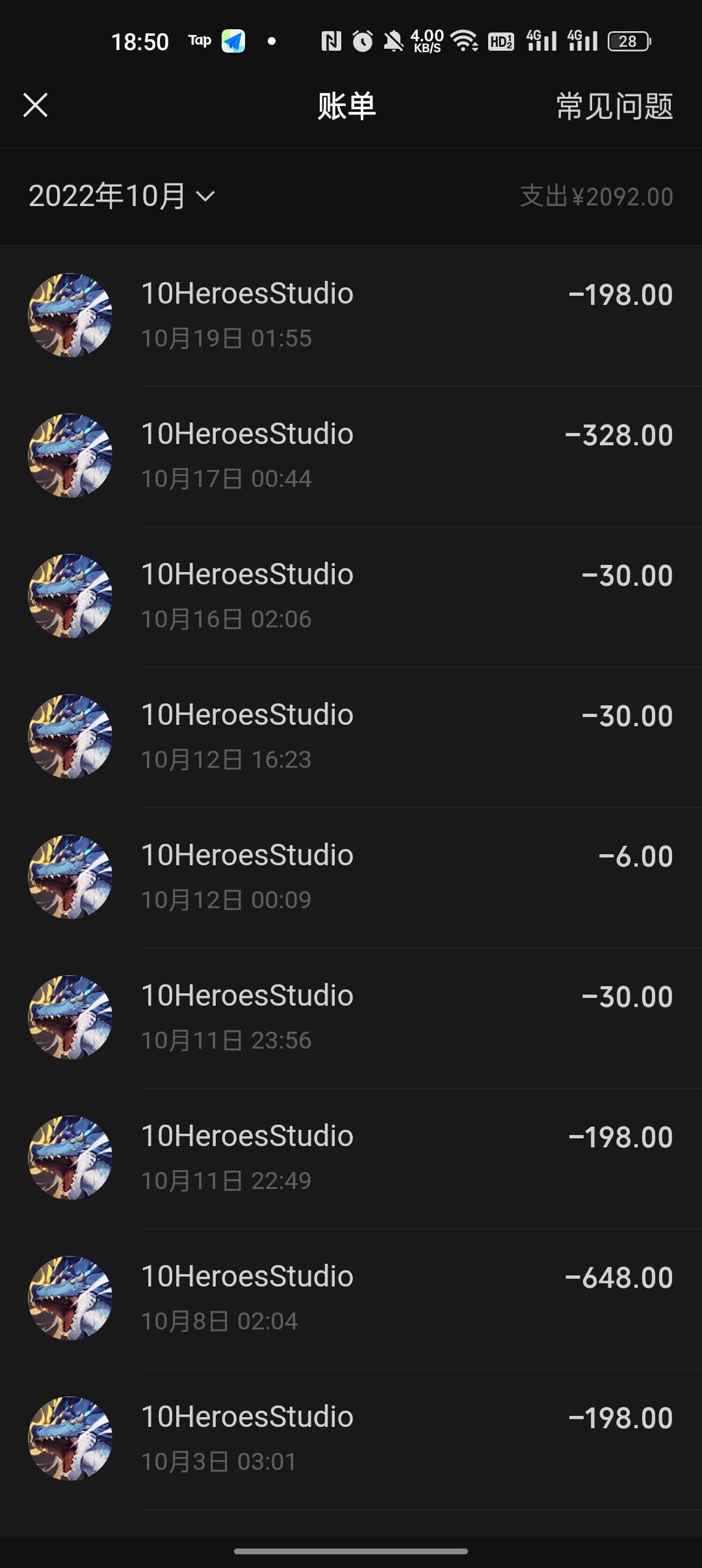This screenshot has height=1568, width=702.
Task: Tap the dragon avatar for 10月19日 transaction
Action: click(70, 315)
